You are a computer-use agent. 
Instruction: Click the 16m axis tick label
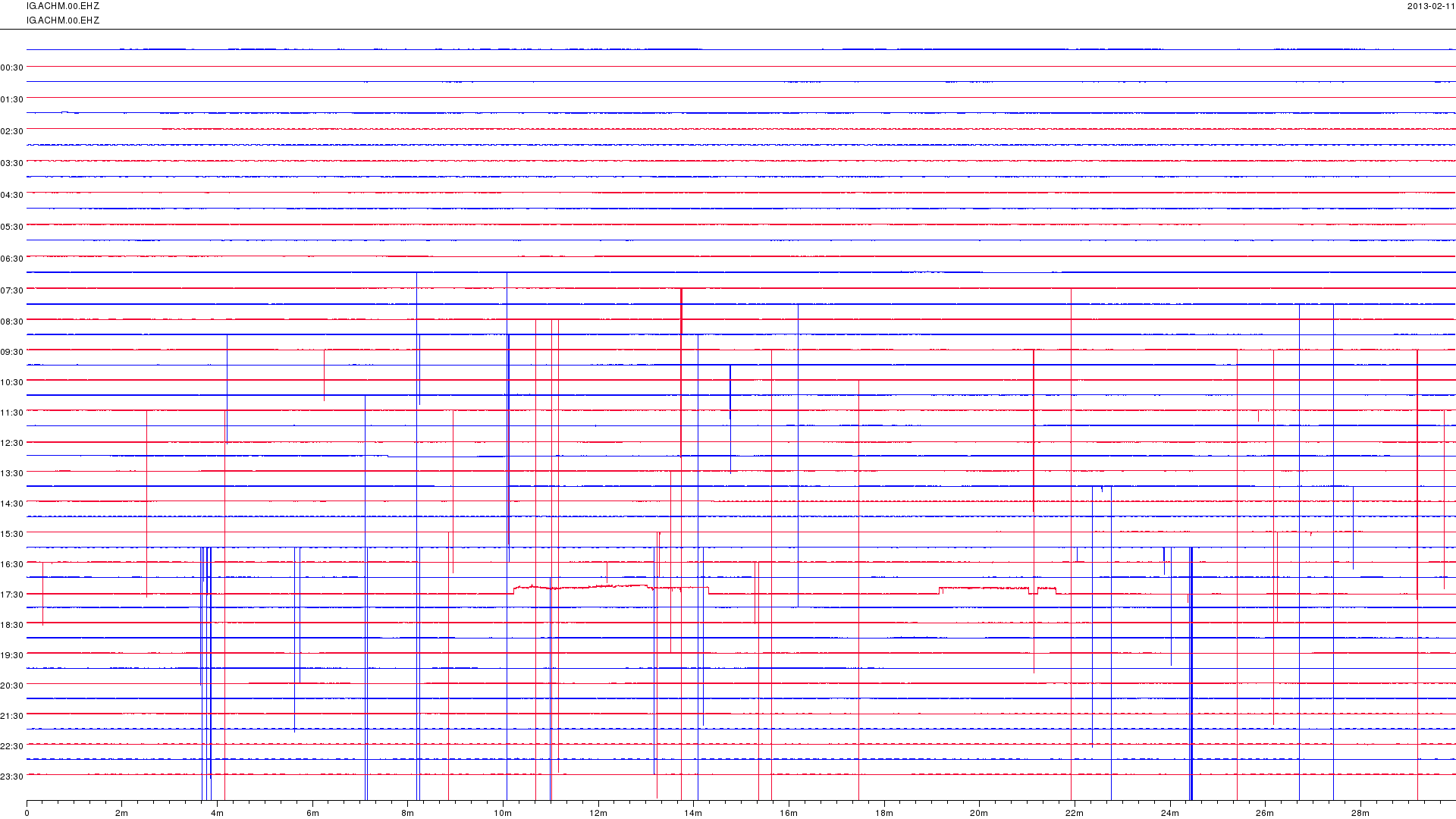789,813
